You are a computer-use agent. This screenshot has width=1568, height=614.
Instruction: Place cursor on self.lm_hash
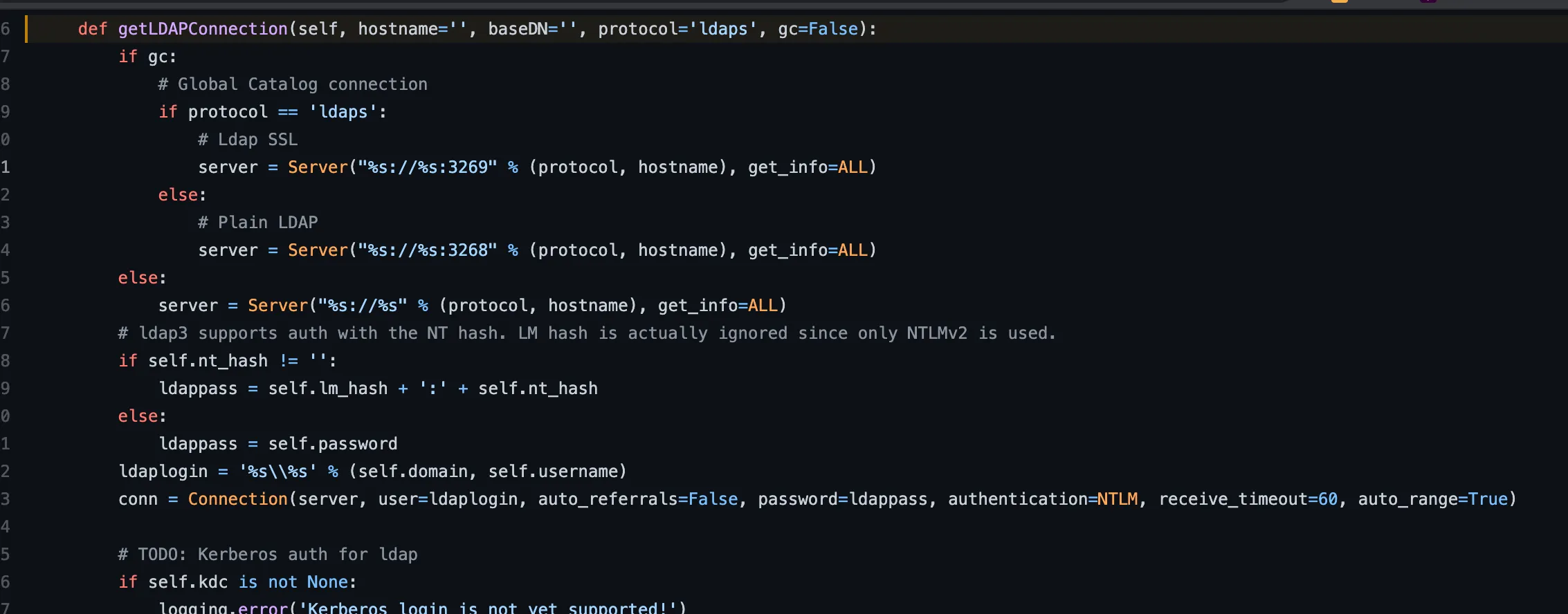pyautogui.click(x=327, y=389)
